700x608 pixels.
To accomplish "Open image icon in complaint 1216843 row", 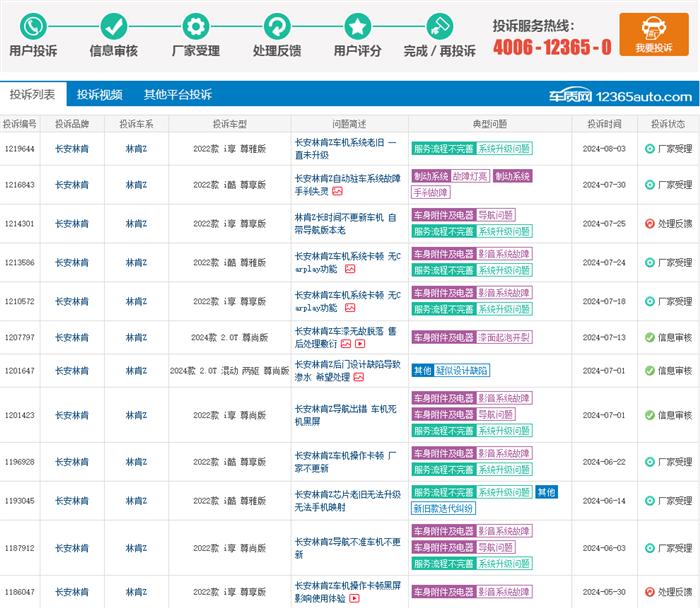I will coord(338,192).
